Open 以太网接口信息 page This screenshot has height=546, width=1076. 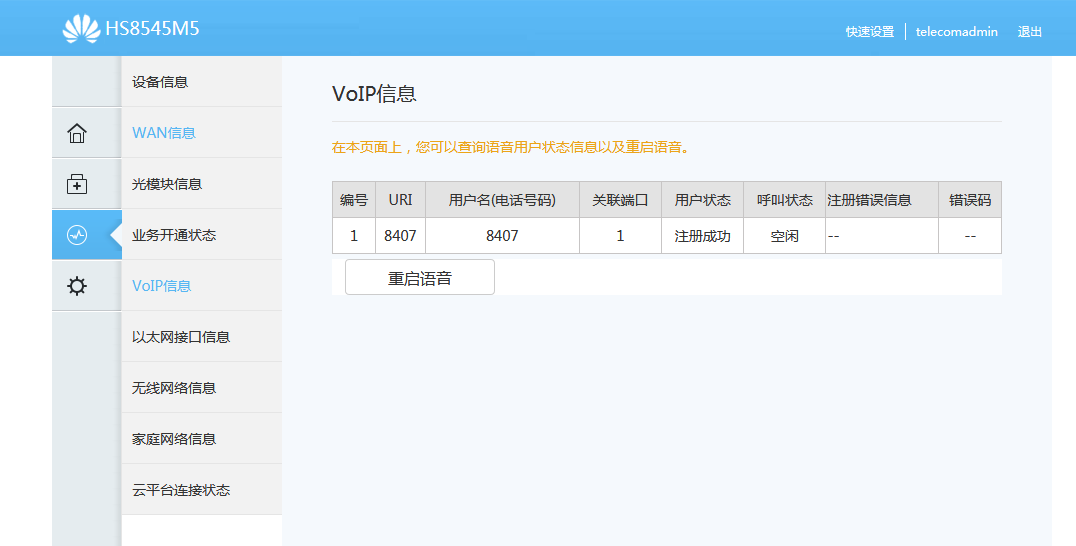[x=181, y=337]
